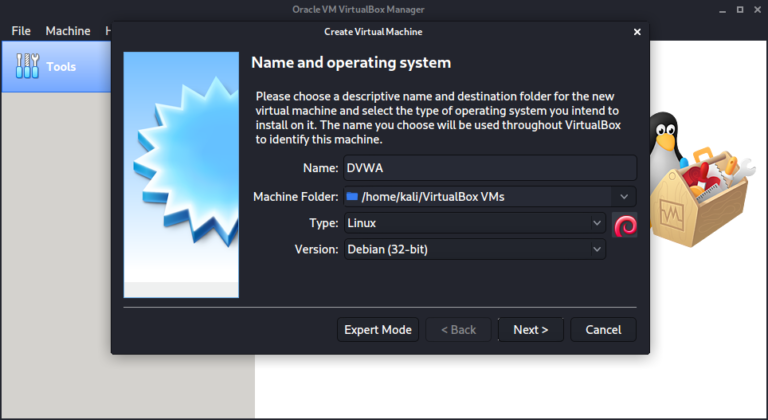Screen dimensions: 768x420
Task: Open the Version dropdown showing Debian (32-bit)
Action: tap(474, 249)
